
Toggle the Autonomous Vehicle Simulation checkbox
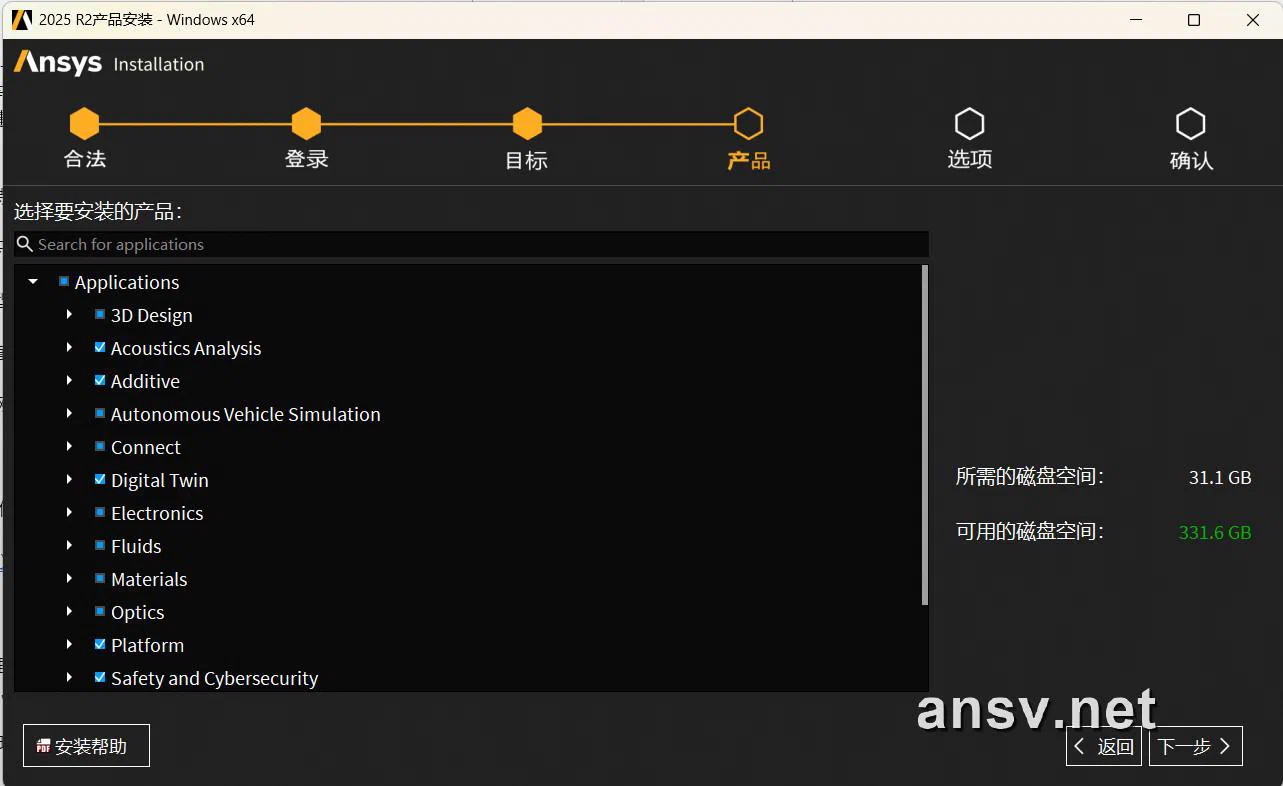(100, 414)
